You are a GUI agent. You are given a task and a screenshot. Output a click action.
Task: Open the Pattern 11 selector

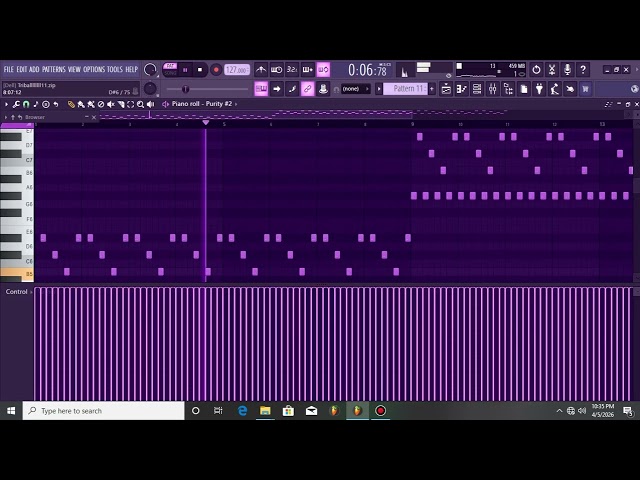[x=405, y=89]
